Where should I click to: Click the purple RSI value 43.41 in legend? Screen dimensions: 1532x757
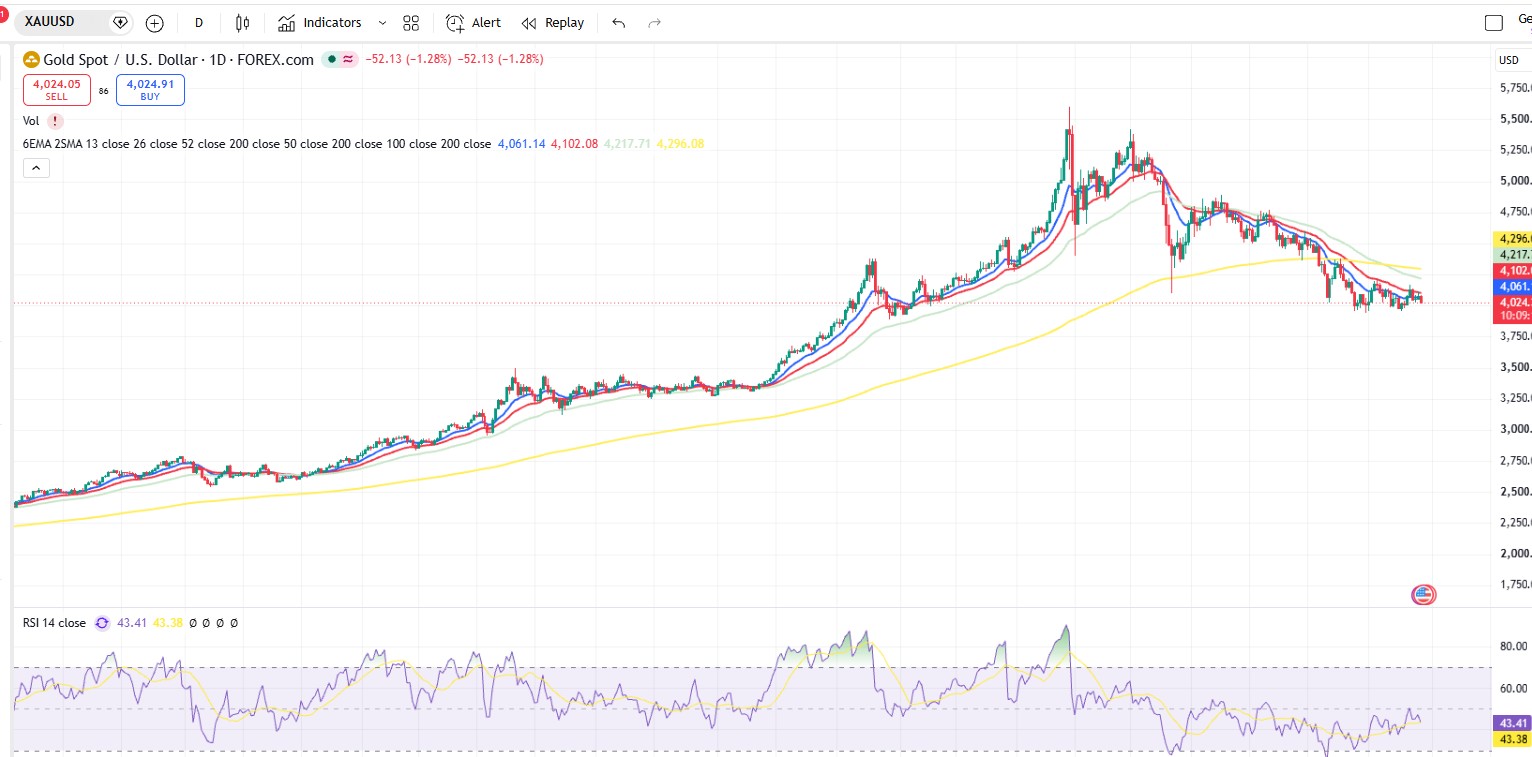(x=132, y=623)
